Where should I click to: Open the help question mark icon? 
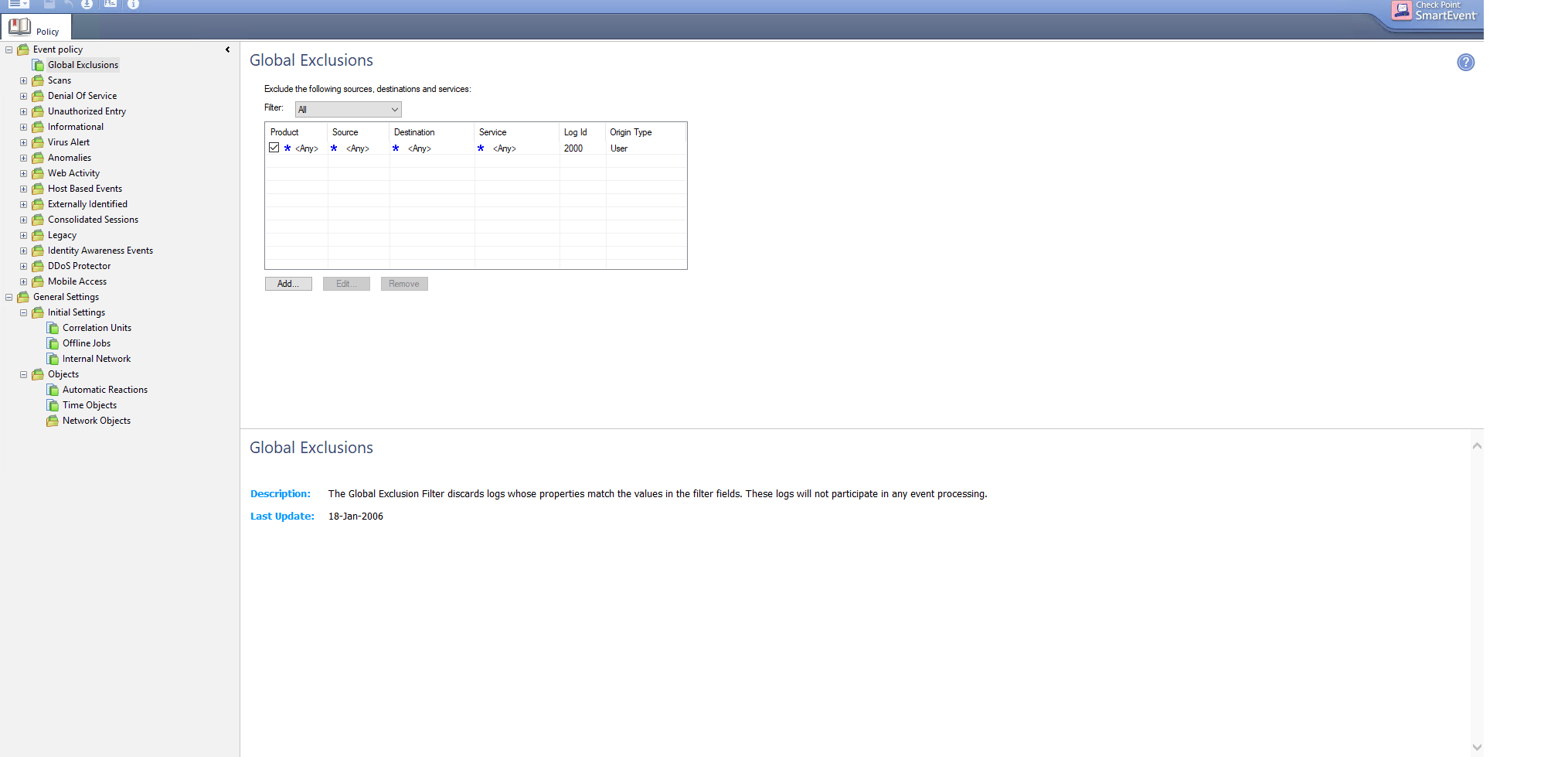(x=1465, y=63)
